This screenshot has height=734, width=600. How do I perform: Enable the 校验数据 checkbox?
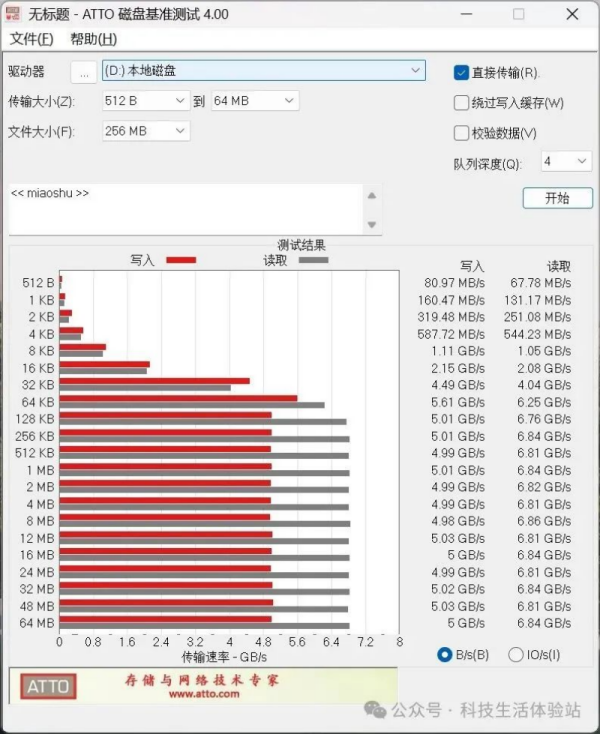461,132
